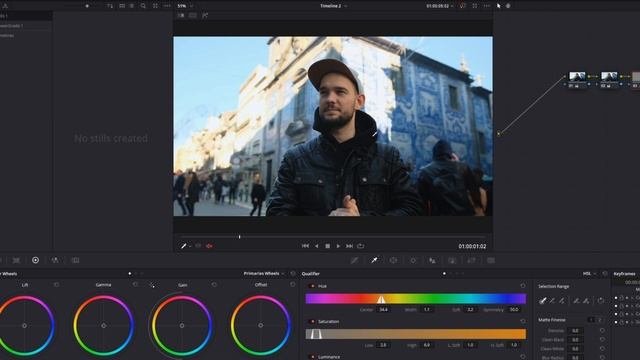Click the viewer expand icon near timecode
The image size is (640, 360).
click(x=475, y=6)
